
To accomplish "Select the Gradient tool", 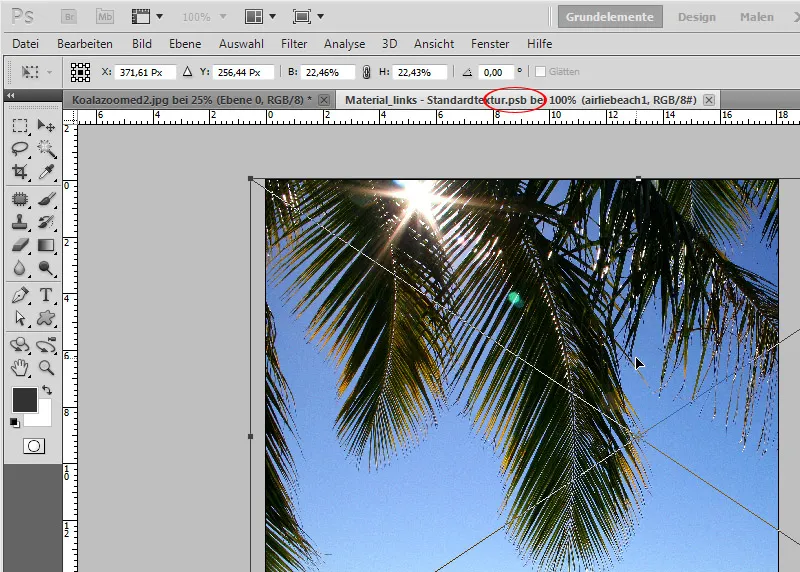I will pyautogui.click(x=46, y=245).
